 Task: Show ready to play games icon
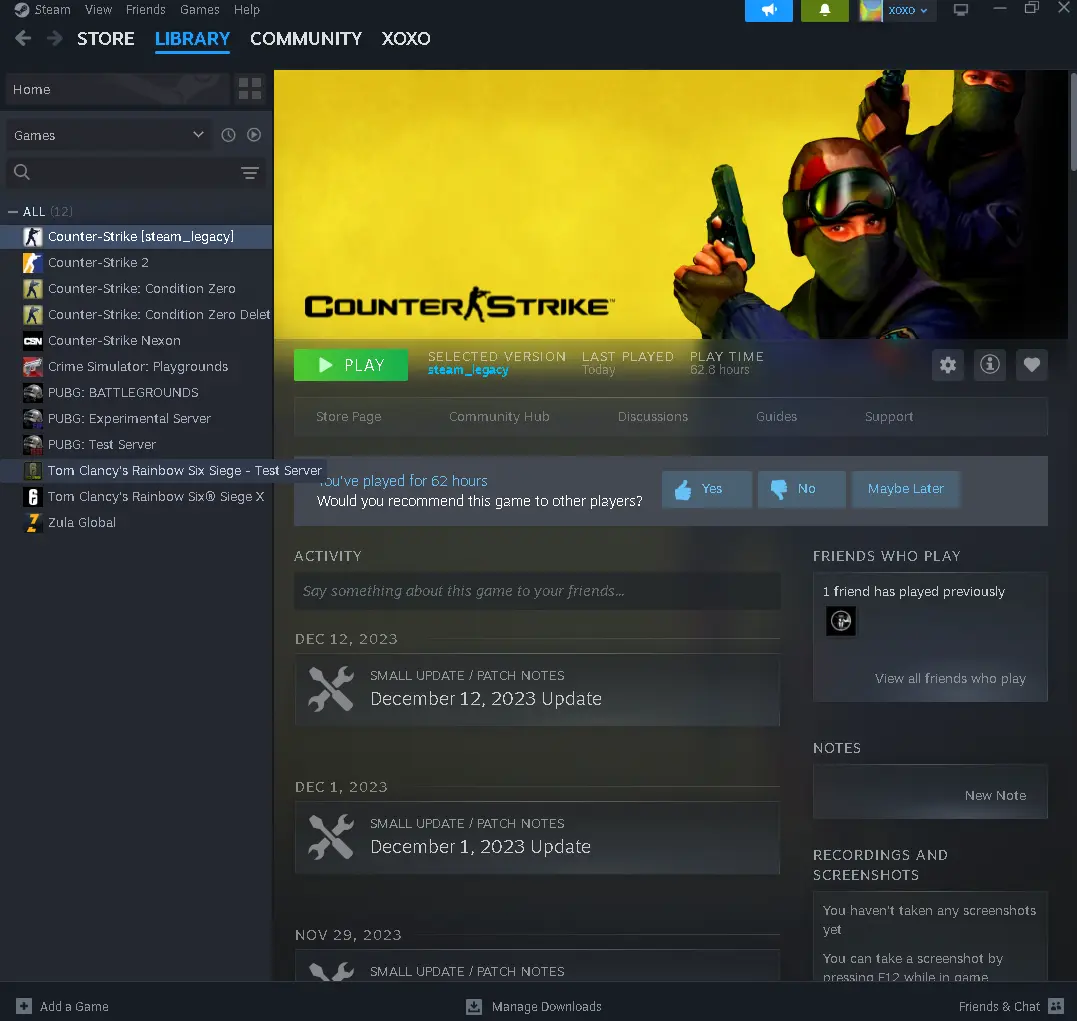254,135
